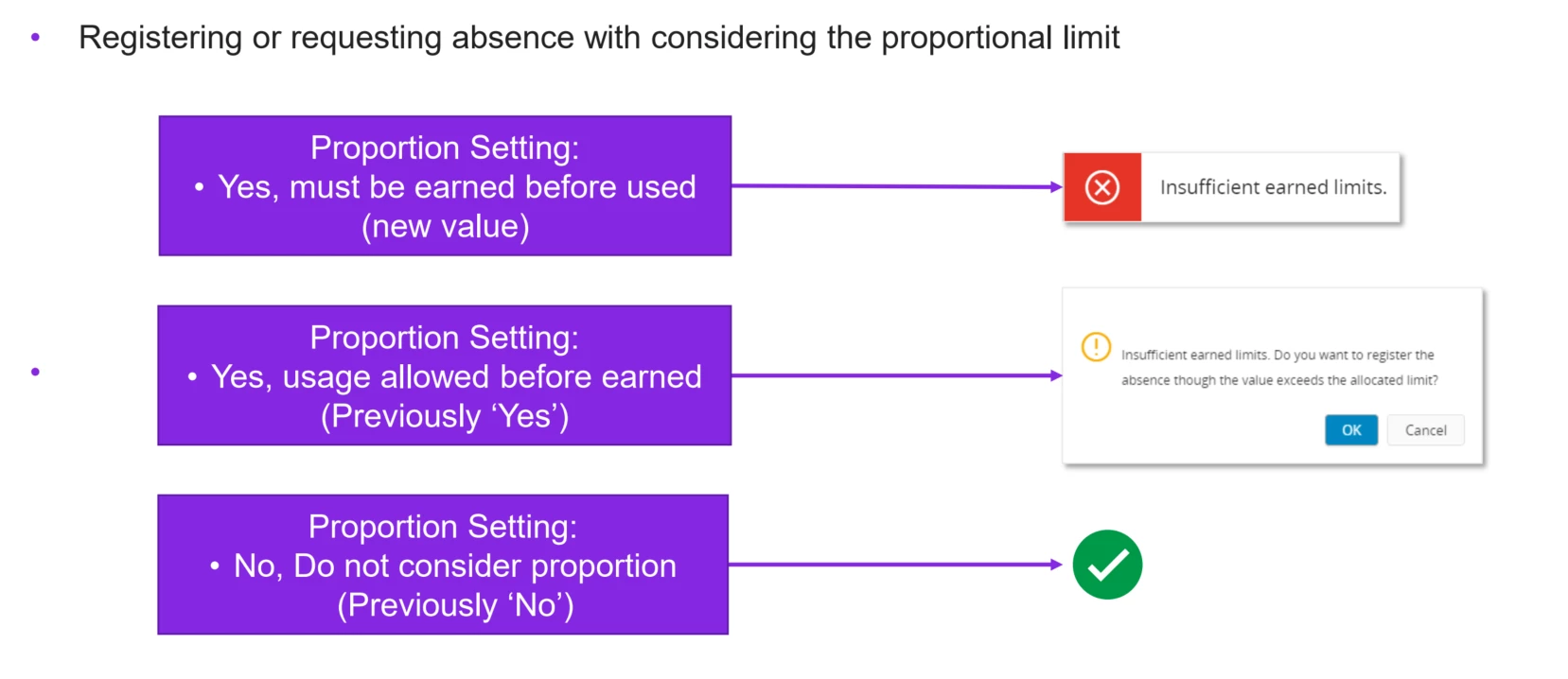Click the dialog's 'exceeds the allocated limit?' message
Screen dimensions: 1568x679
(1278, 380)
